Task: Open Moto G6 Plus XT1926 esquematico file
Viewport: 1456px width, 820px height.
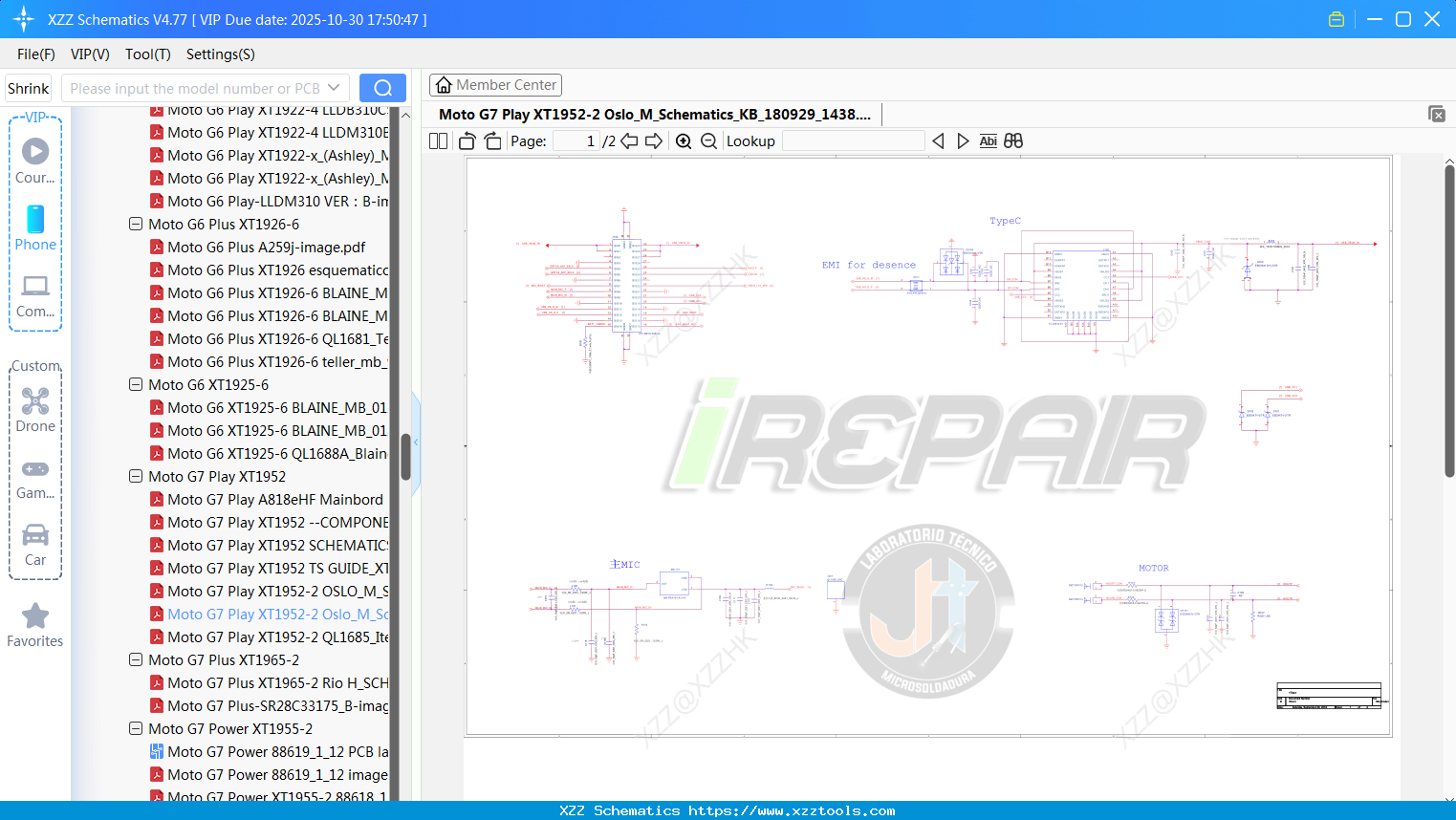Action: (278, 270)
